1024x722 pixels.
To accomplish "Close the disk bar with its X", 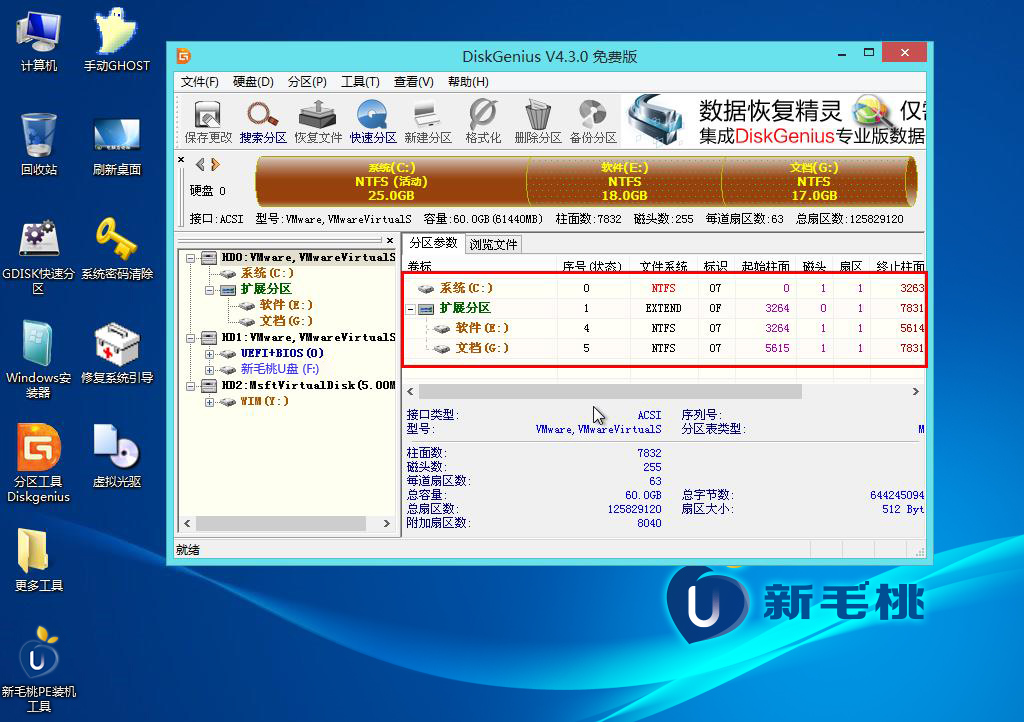I will (x=181, y=159).
